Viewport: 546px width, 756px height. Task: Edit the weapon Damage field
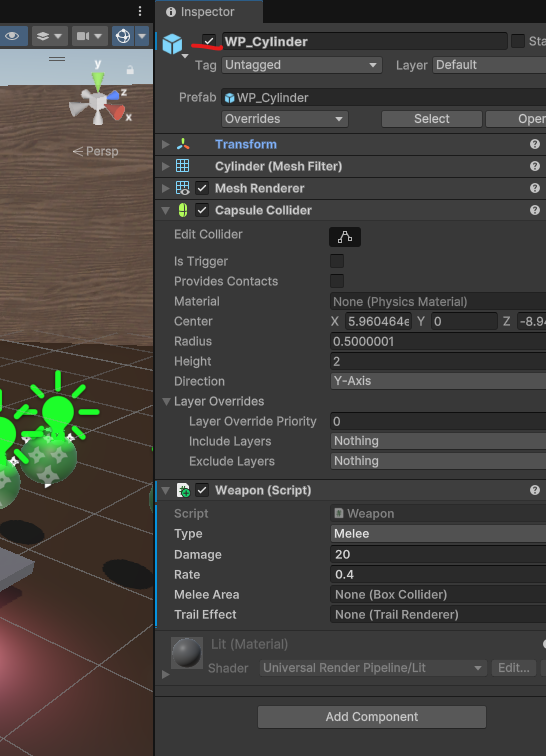438,554
